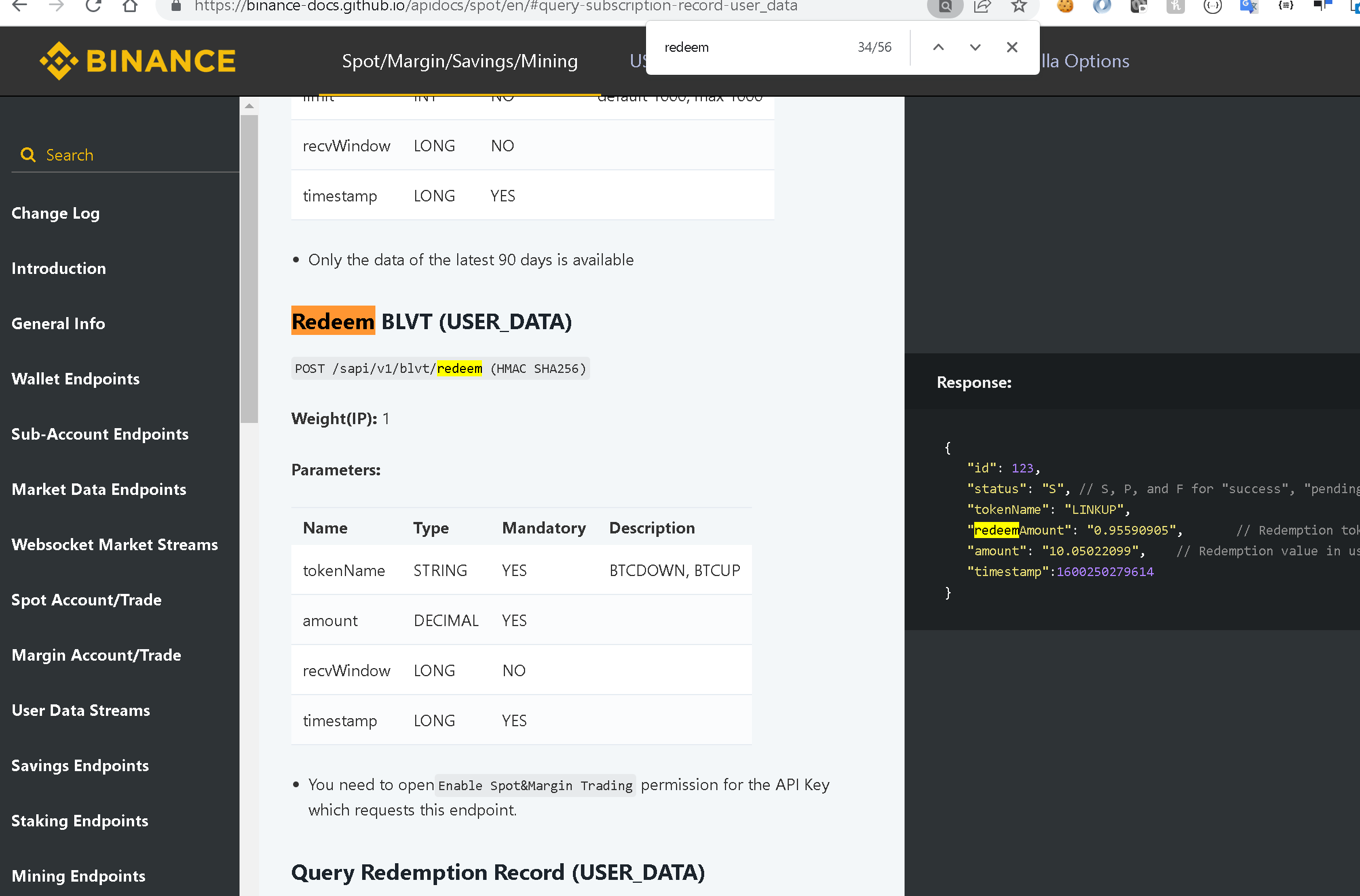
Task: Bookmark the page with the star icon
Action: (x=1018, y=7)
